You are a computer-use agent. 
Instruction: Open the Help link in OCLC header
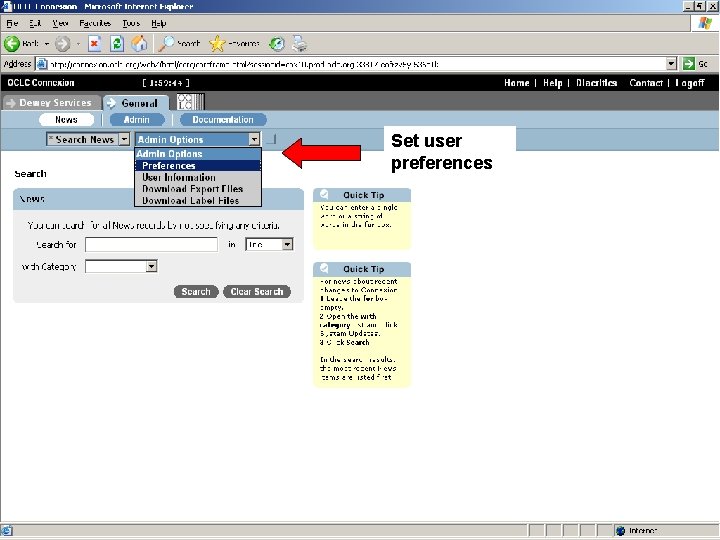click(552, 83)
